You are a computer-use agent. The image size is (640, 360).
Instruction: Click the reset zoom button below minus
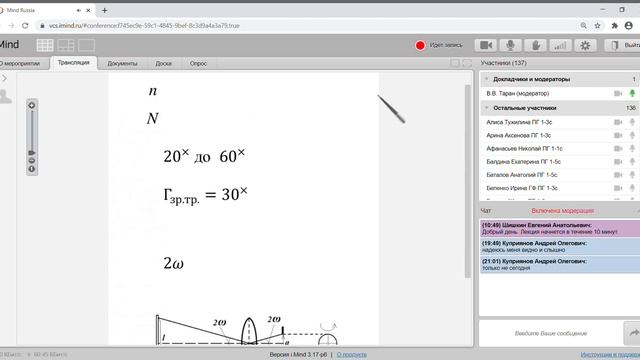[32, 169]
